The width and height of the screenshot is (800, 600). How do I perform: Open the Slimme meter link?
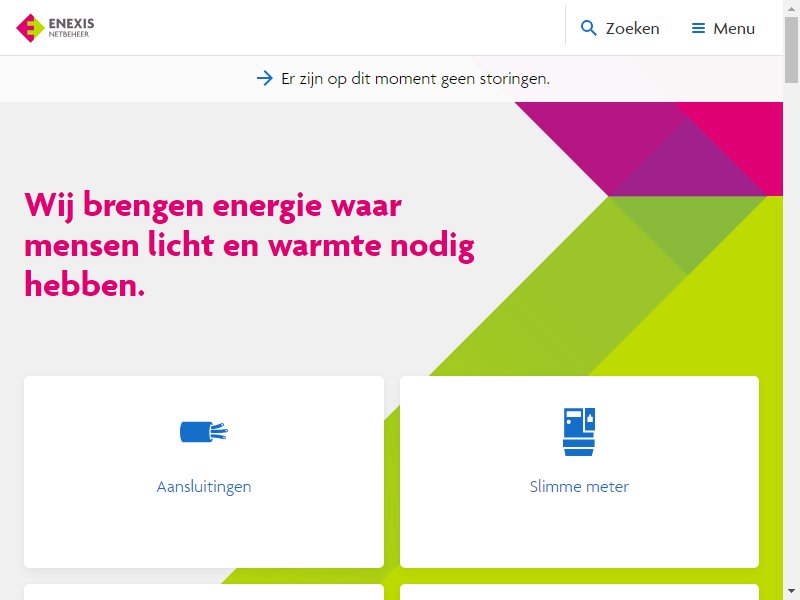point(579,487)
